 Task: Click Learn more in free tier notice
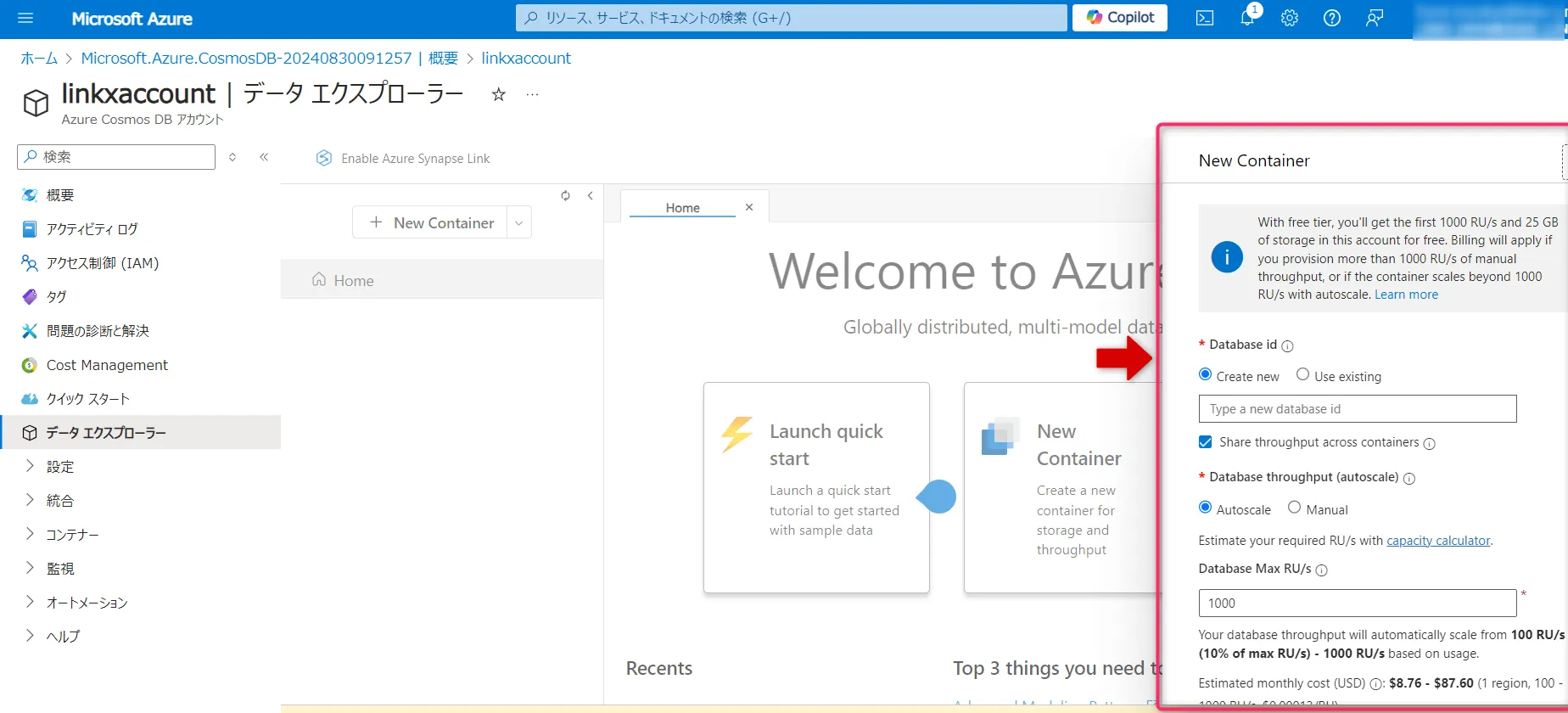click(1406, 295)
